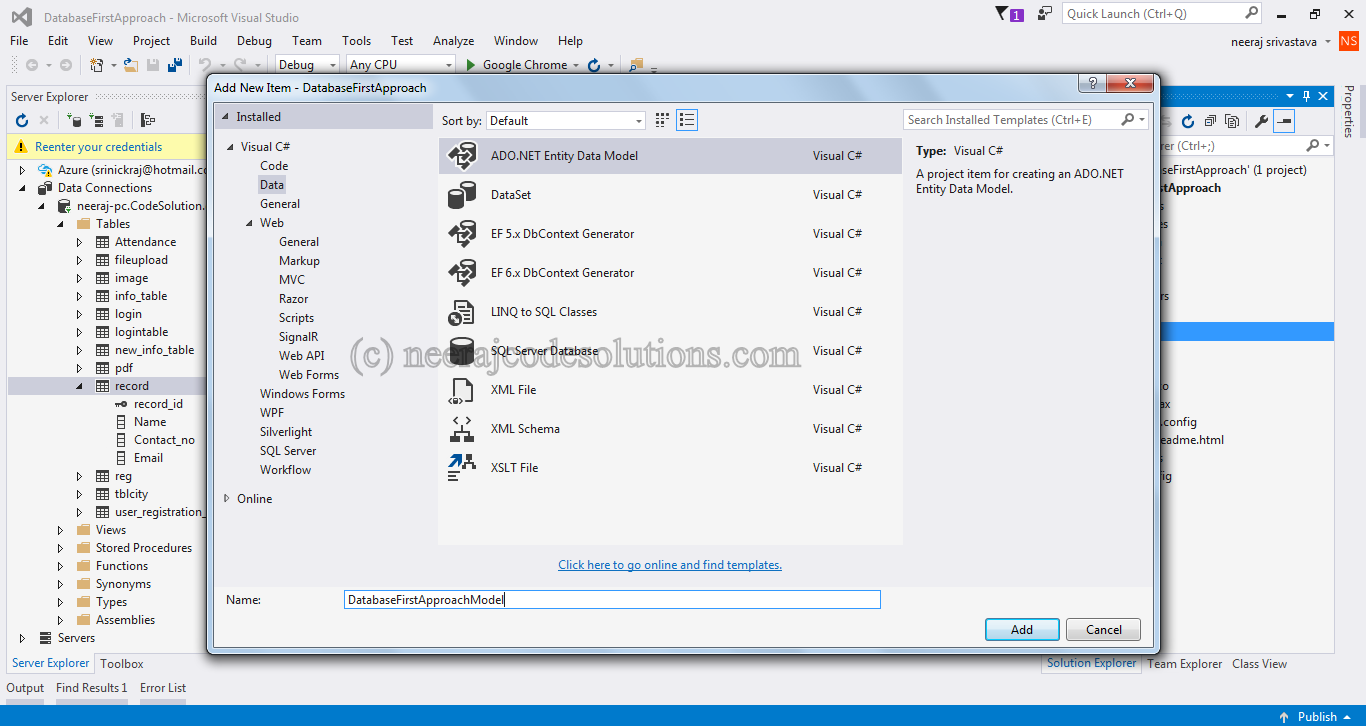The width and height of the screenshot is (1366, 726).
Task: Click Show All Files icon in Solution Explorer
Action: (x=1232, y=121)
